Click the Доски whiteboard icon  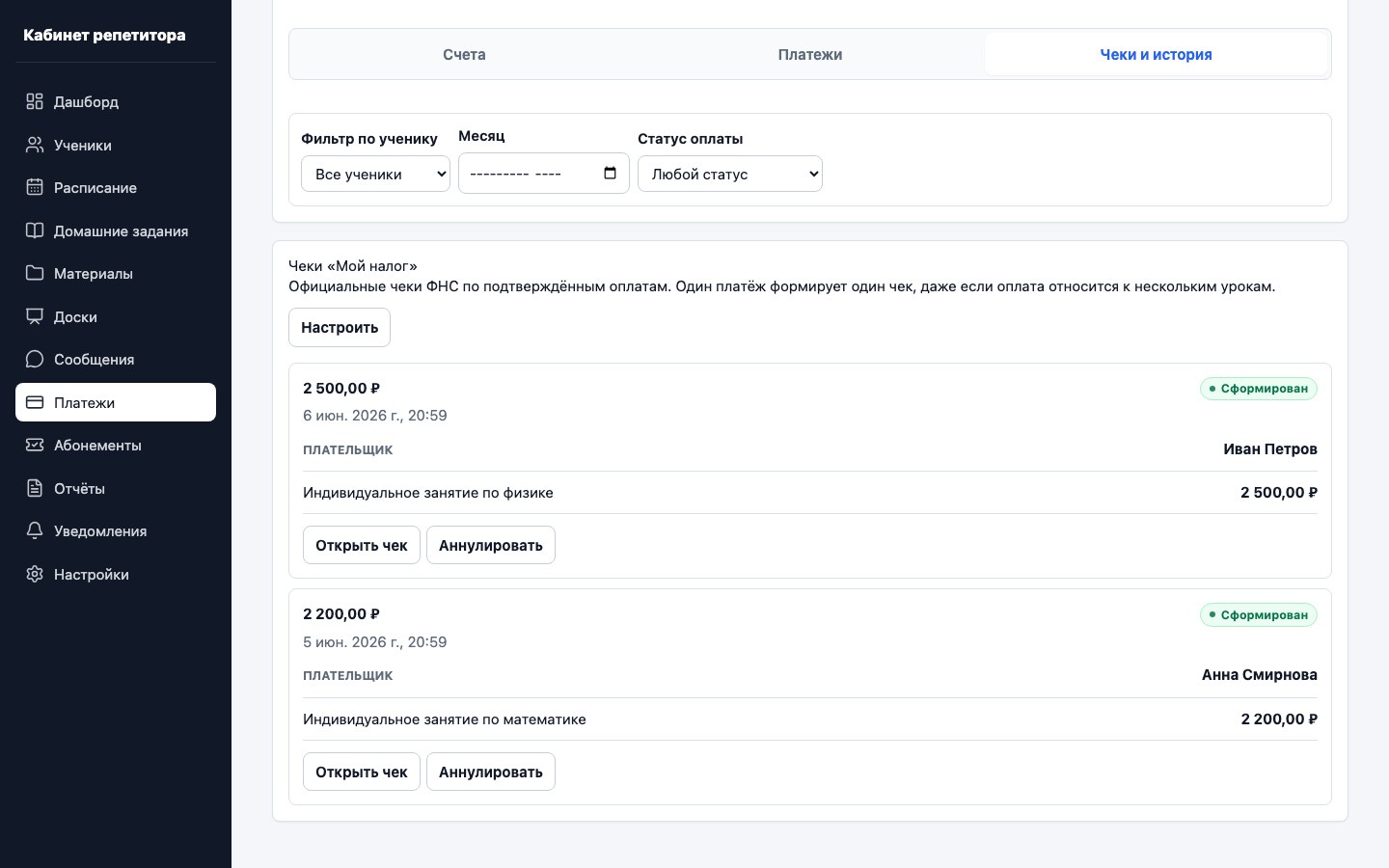click(x=35, y=316)
